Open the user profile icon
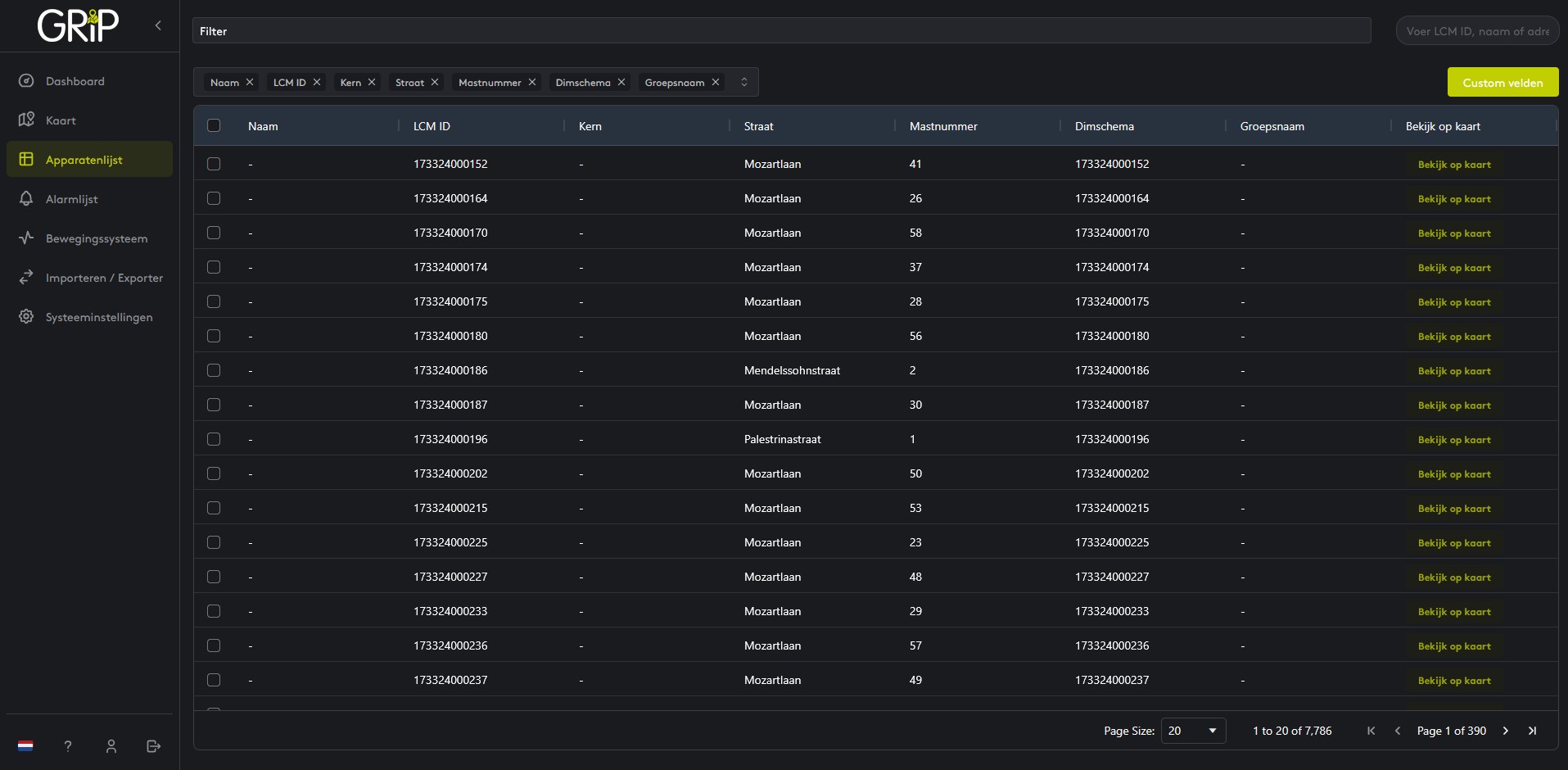The height and width of the screenshot is (770, 1568). tap(111, 746)
